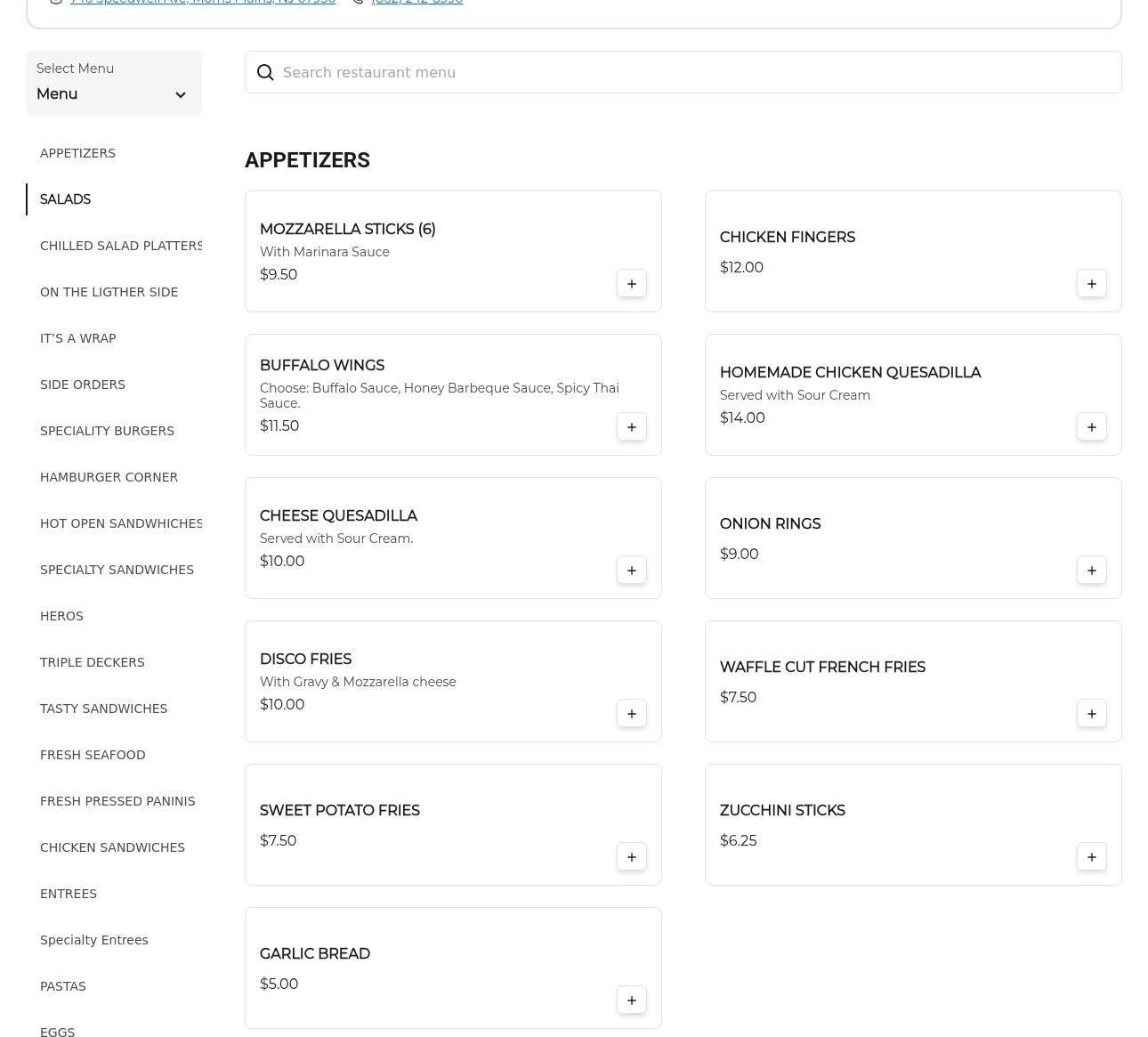Add Garlic Bread to the cart

tap(631, 1001)
